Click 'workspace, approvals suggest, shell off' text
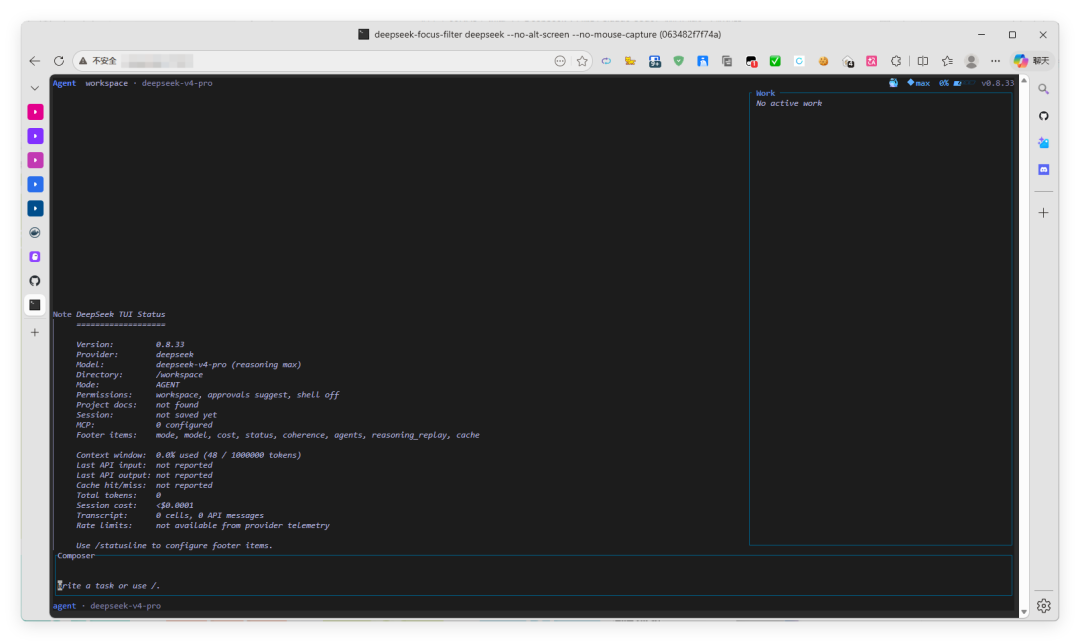This screenshot has width=1080, height=642. (x=247, y=395)
